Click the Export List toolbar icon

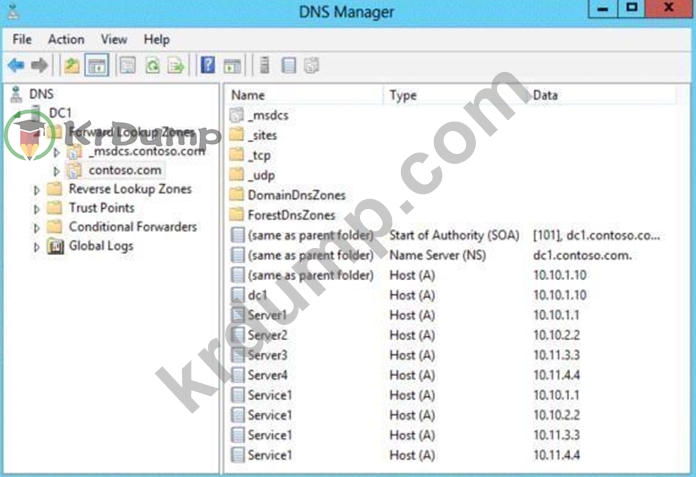[176, 66]
